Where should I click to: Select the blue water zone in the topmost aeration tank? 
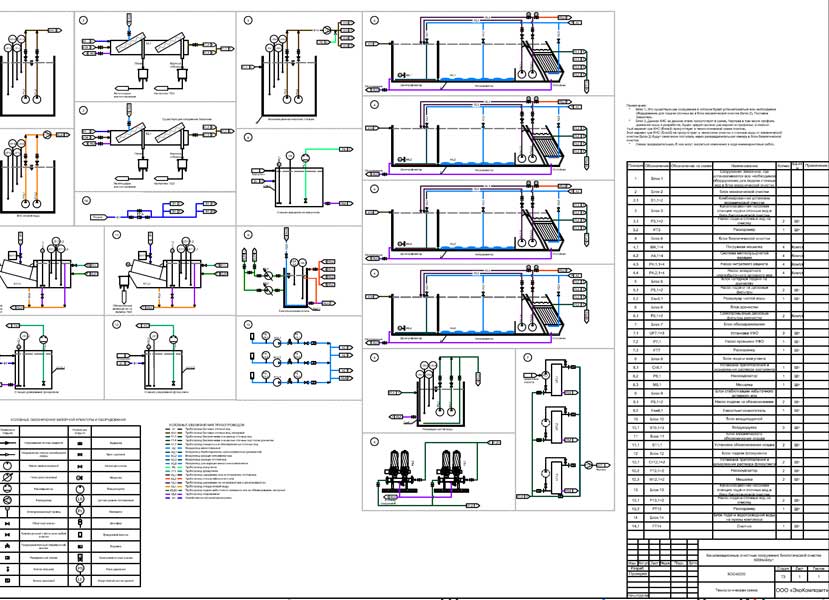click(x=470, y=77)
